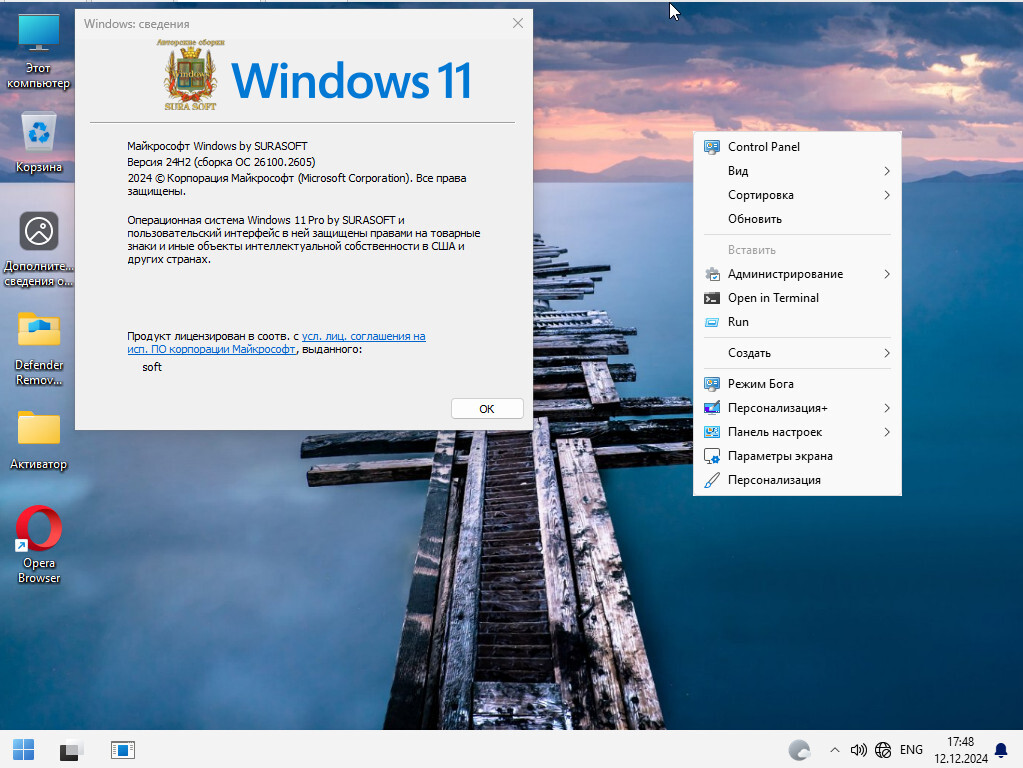The image size is (1023, 768).
Task: Expand the Панель настроек submenu arrow
Action: click(887, 432)
